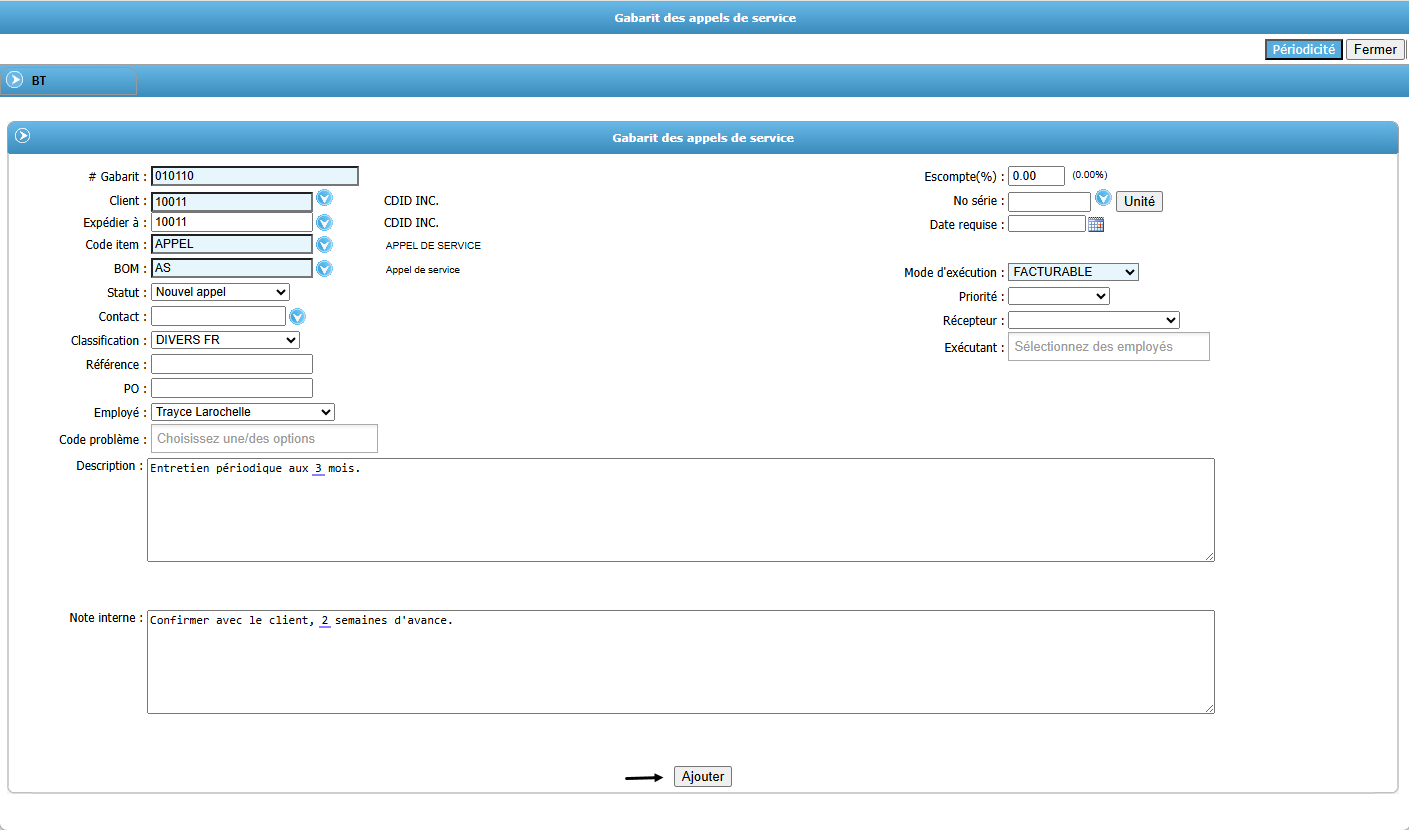Open the Statut dropdown showing Nouvel appel
This screenshot has height=830, width=1409.
point(220,292)
